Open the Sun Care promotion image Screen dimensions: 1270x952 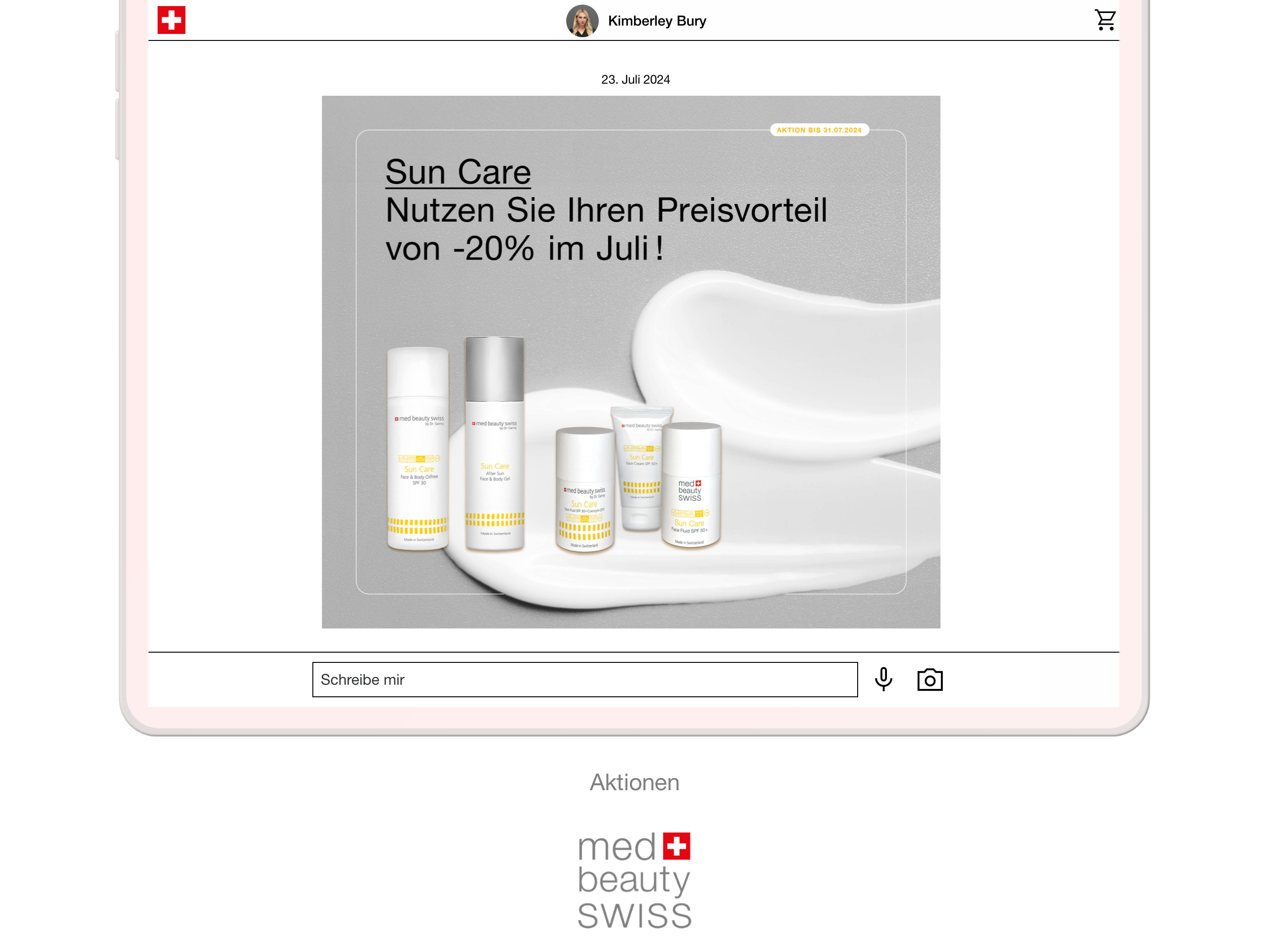[x=630, y=362]
